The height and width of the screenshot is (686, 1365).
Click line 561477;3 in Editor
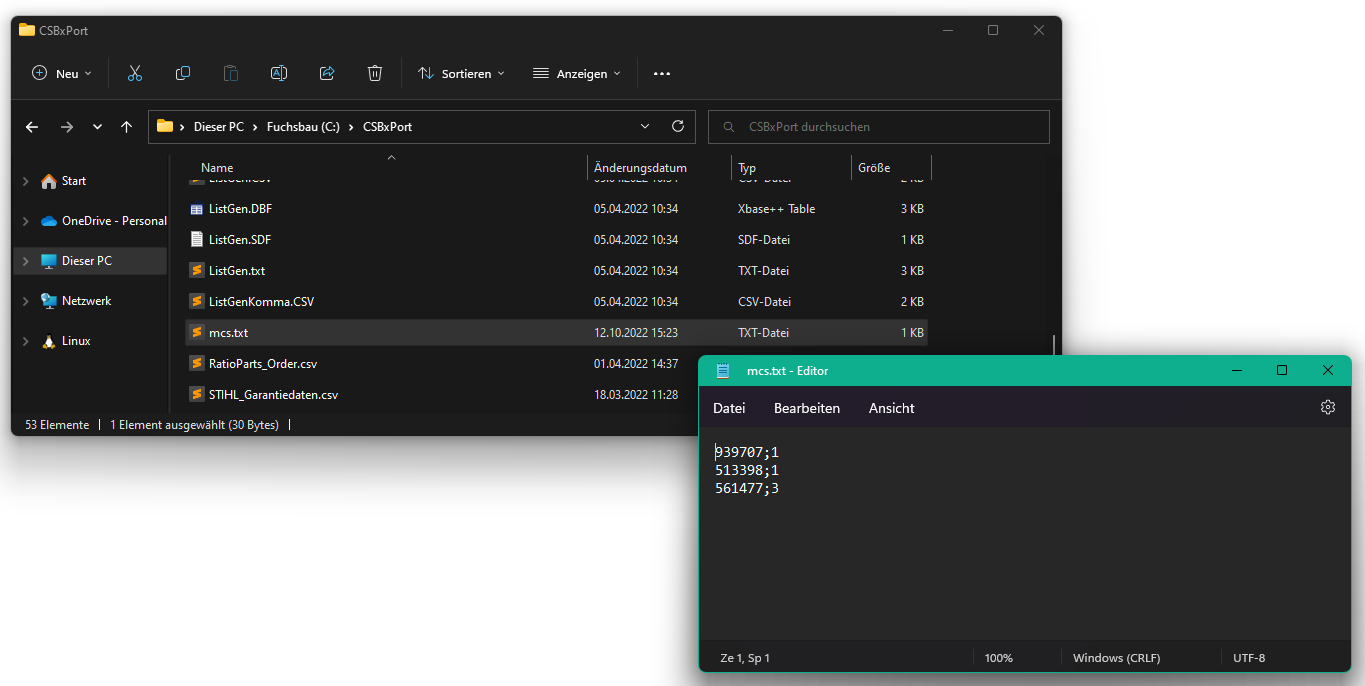point(747,488)
